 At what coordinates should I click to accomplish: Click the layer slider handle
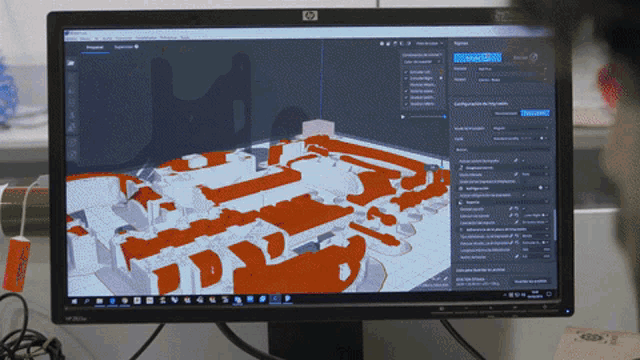click(442, 168)
